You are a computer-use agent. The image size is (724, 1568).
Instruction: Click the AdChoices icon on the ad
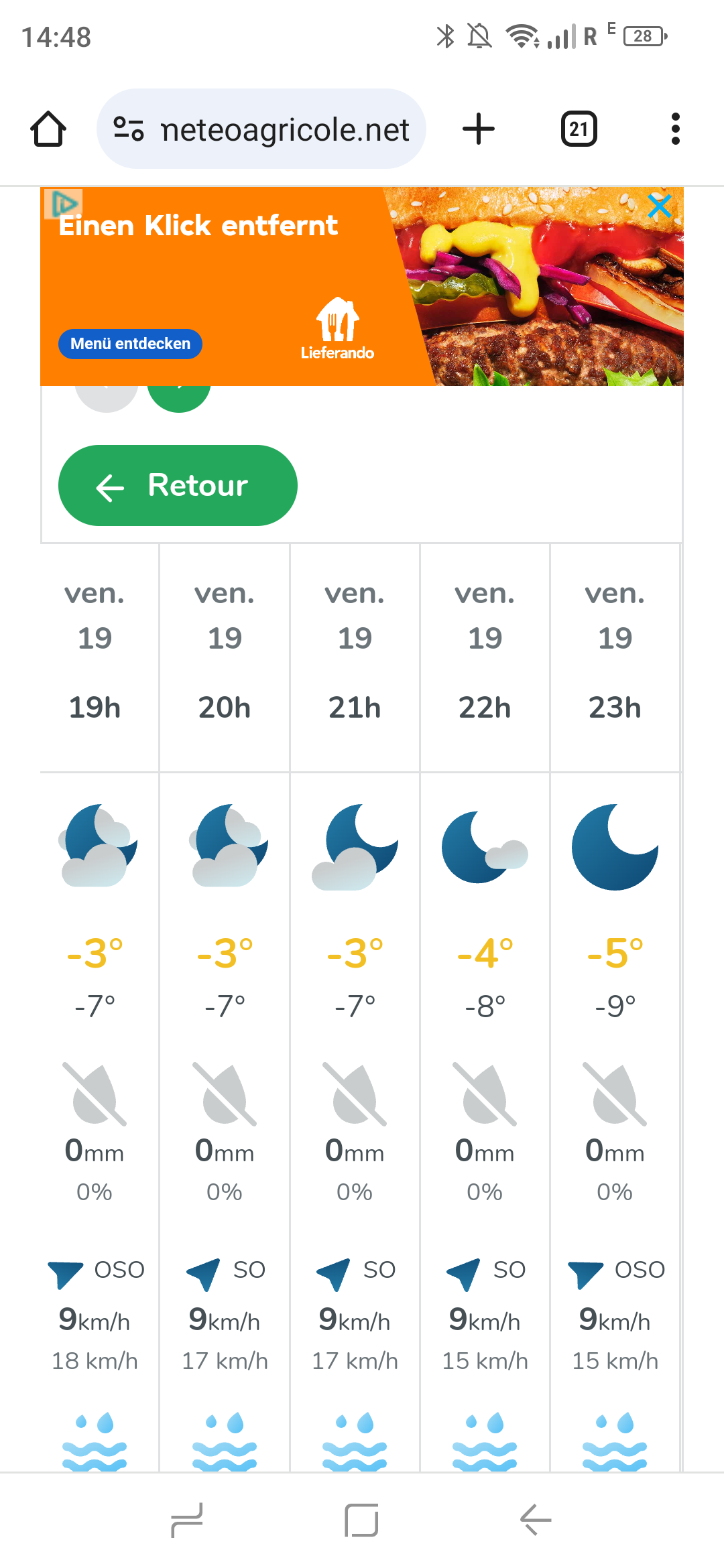63,204
